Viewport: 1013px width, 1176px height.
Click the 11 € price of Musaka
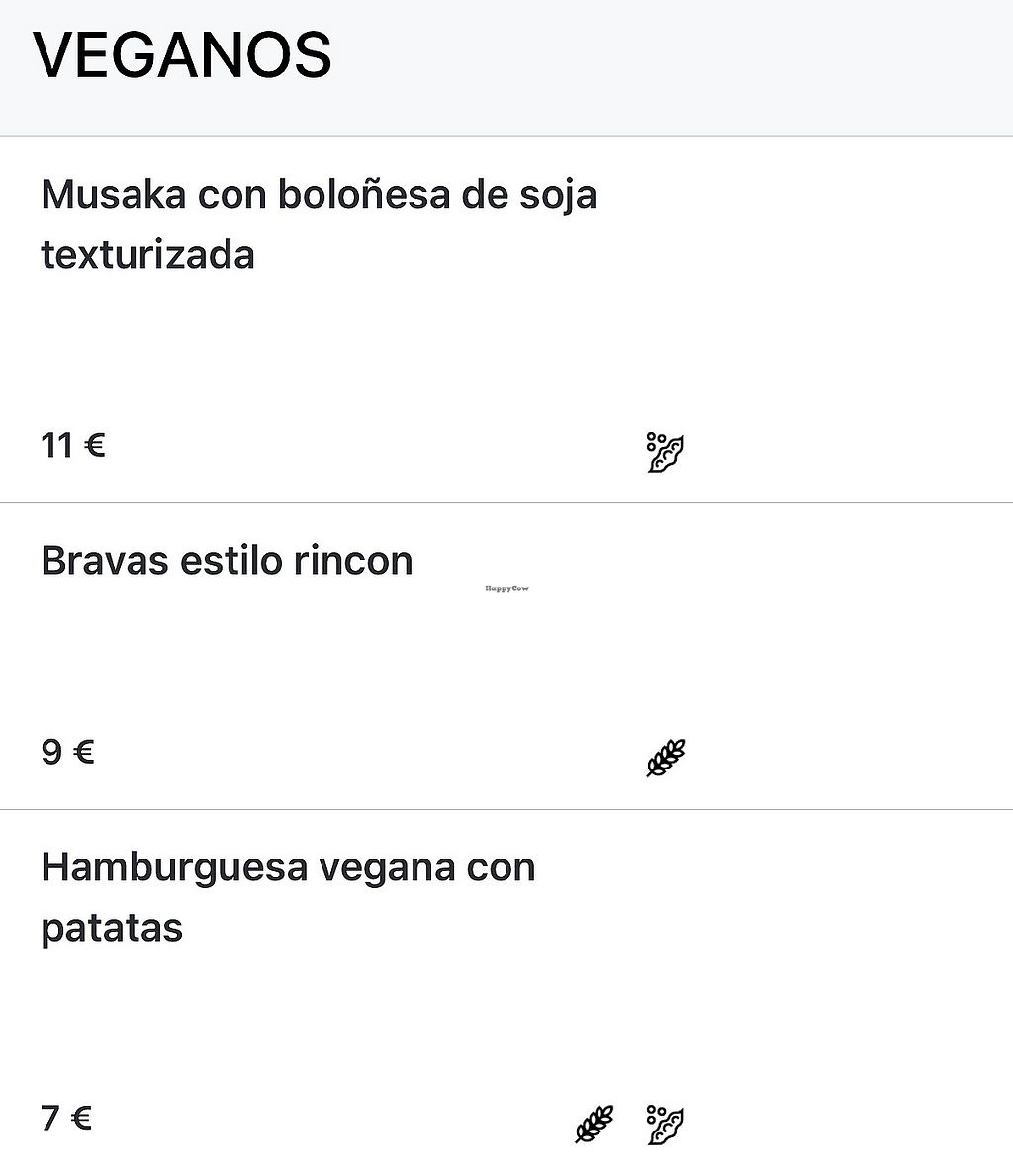tap(72, 446)
